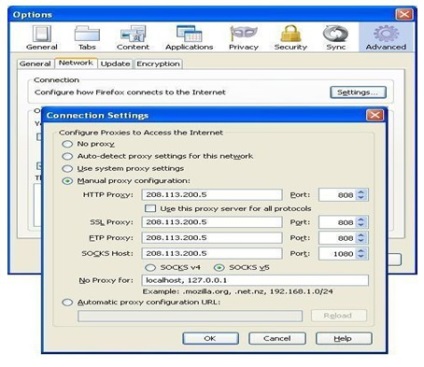
Task: Switch to the General sub-tab
Action: pos(35,64)
